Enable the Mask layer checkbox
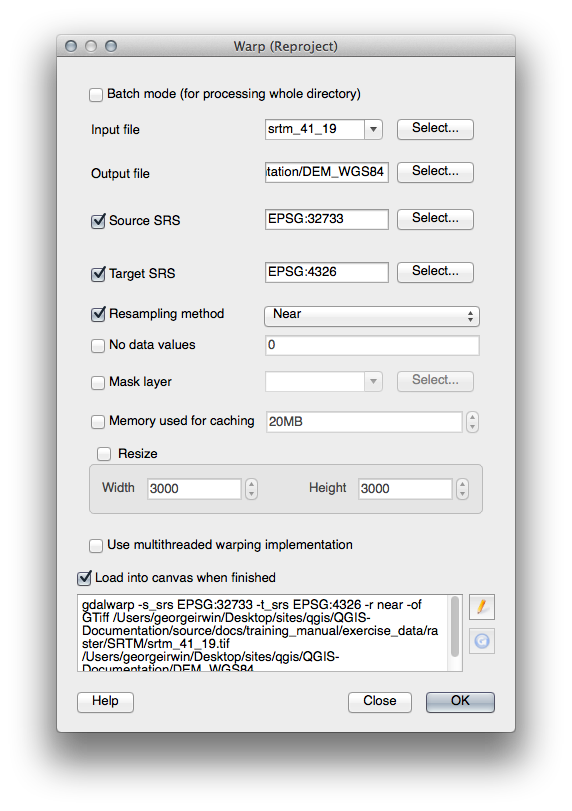The height and width of the screenshot is (811, 572). click(x=98, y=382)
